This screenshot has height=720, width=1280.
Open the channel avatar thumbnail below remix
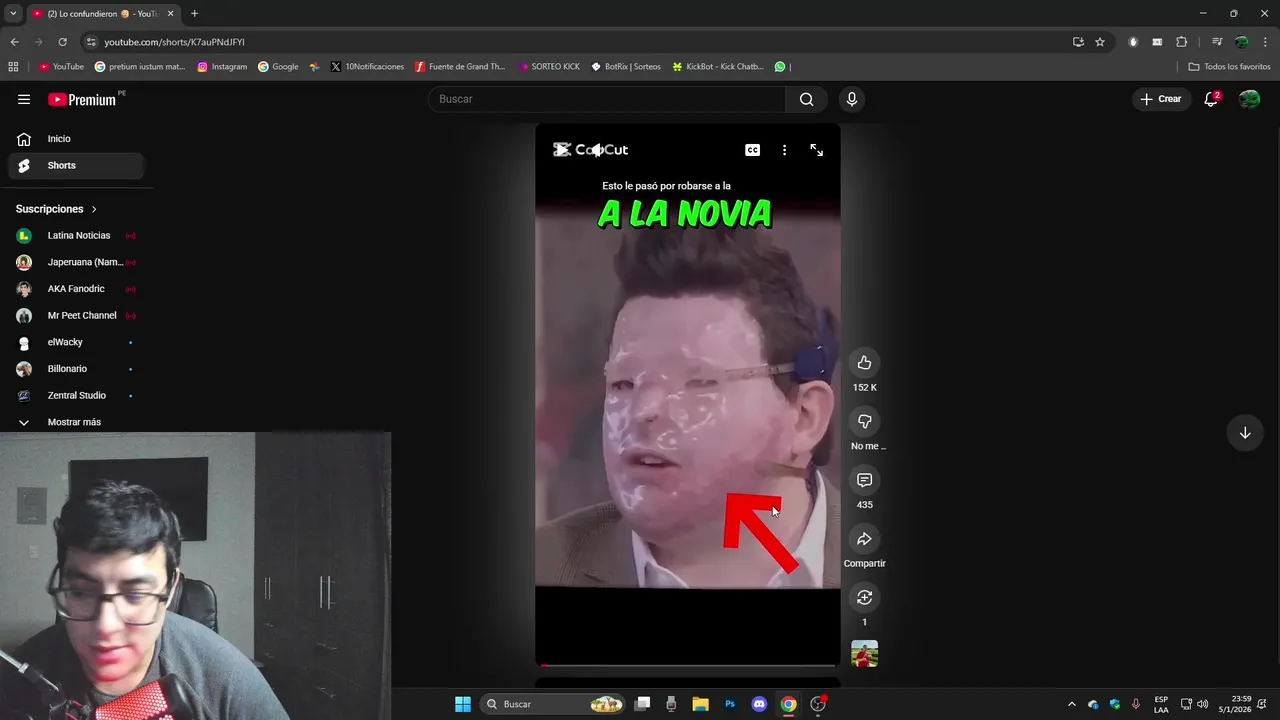click(x=865, y=654)
